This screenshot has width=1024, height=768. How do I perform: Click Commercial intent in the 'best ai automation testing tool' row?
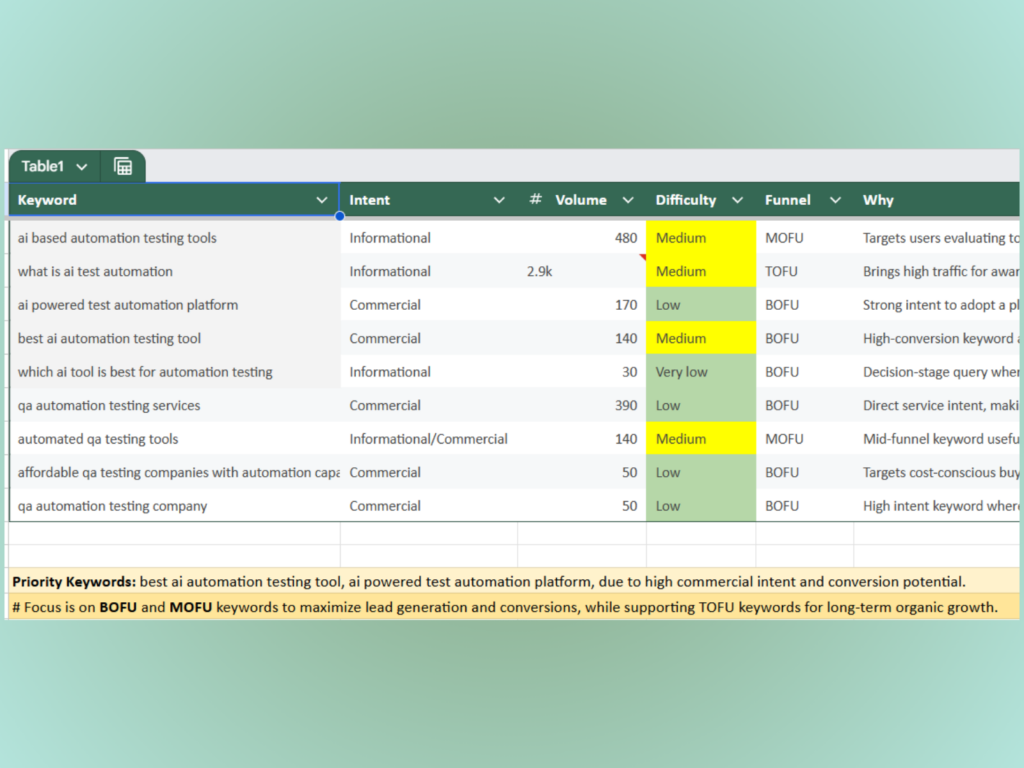[x=429, y=338]
